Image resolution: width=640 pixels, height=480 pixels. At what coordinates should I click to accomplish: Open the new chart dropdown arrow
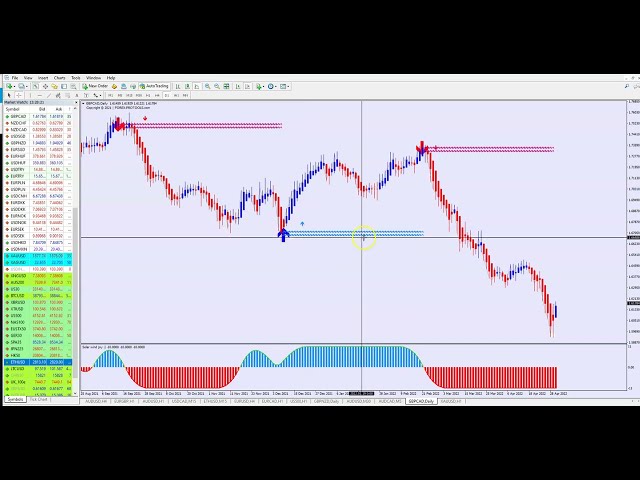pyautogui.click(x=13, y=86)
